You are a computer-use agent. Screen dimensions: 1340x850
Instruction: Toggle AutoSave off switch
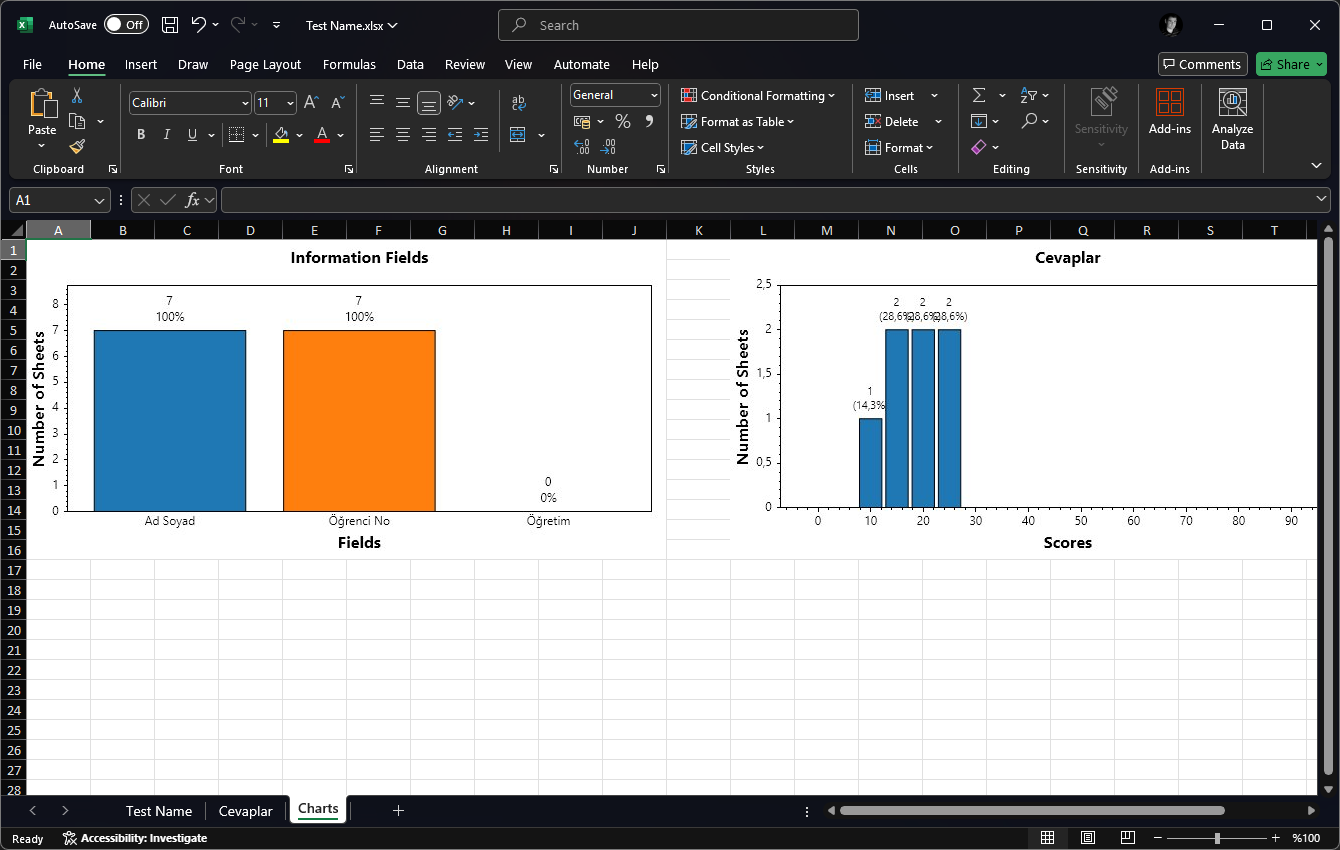(127, 24)
